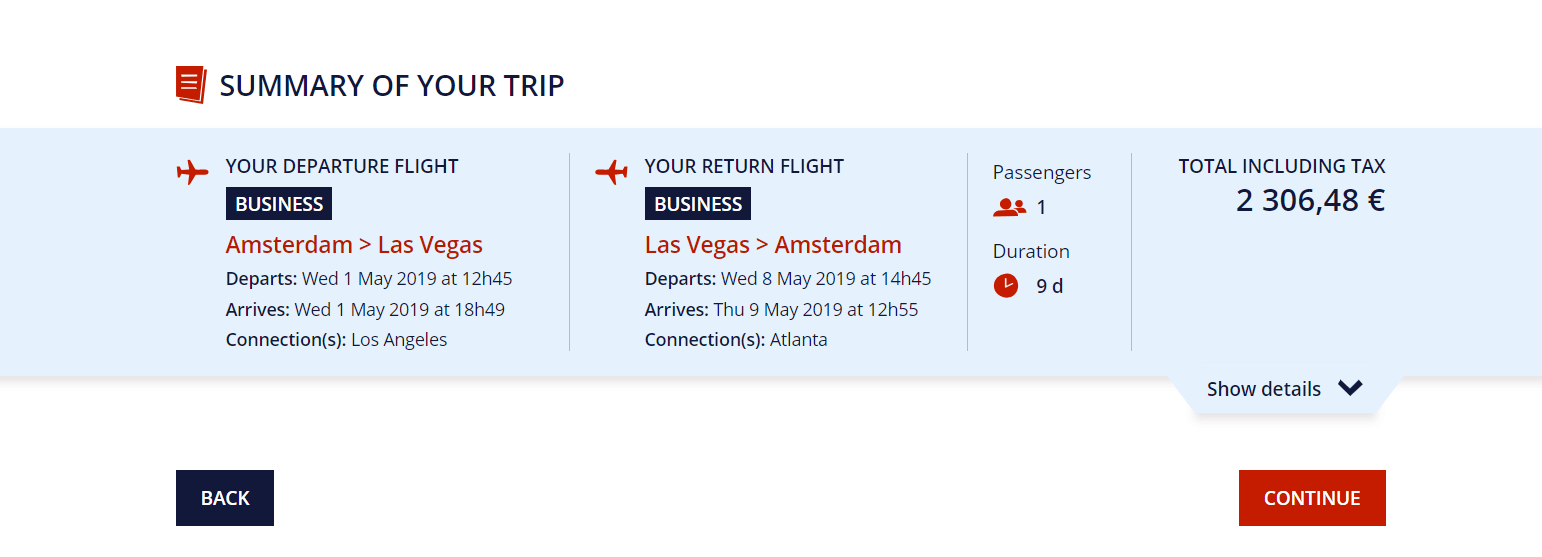Viewport: 1542px width, 557px height.
Task: Select the Amsterdam > Las Vegas route
Action: (354, 245)
